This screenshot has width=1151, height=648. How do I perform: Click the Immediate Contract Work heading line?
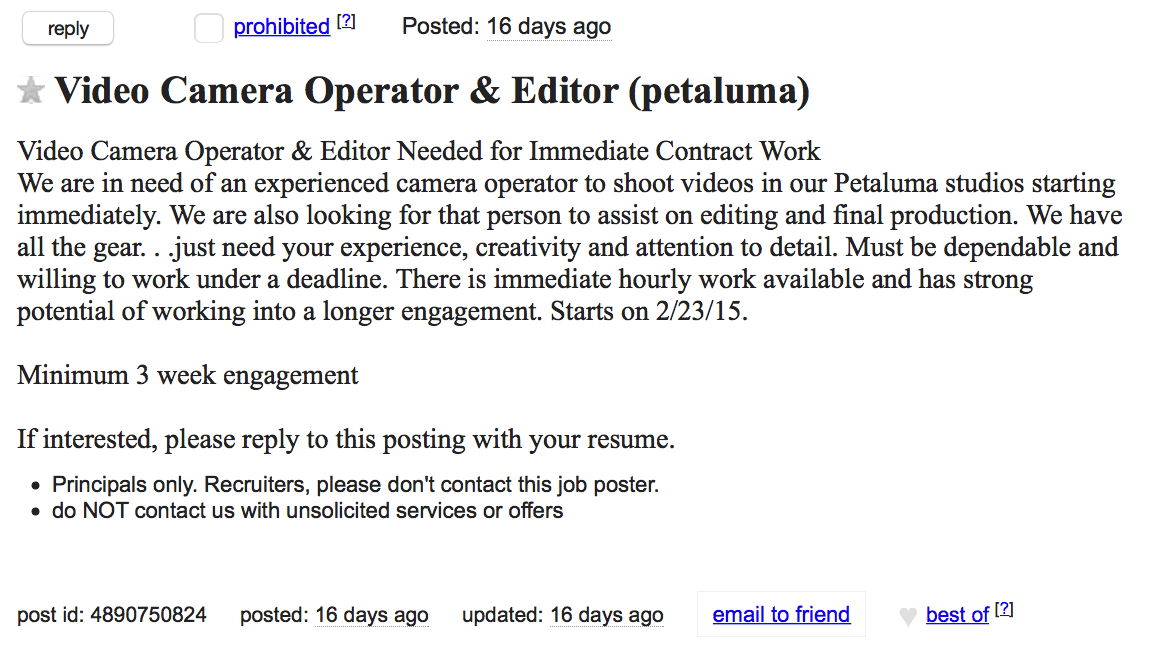click(x=418, y=151)
